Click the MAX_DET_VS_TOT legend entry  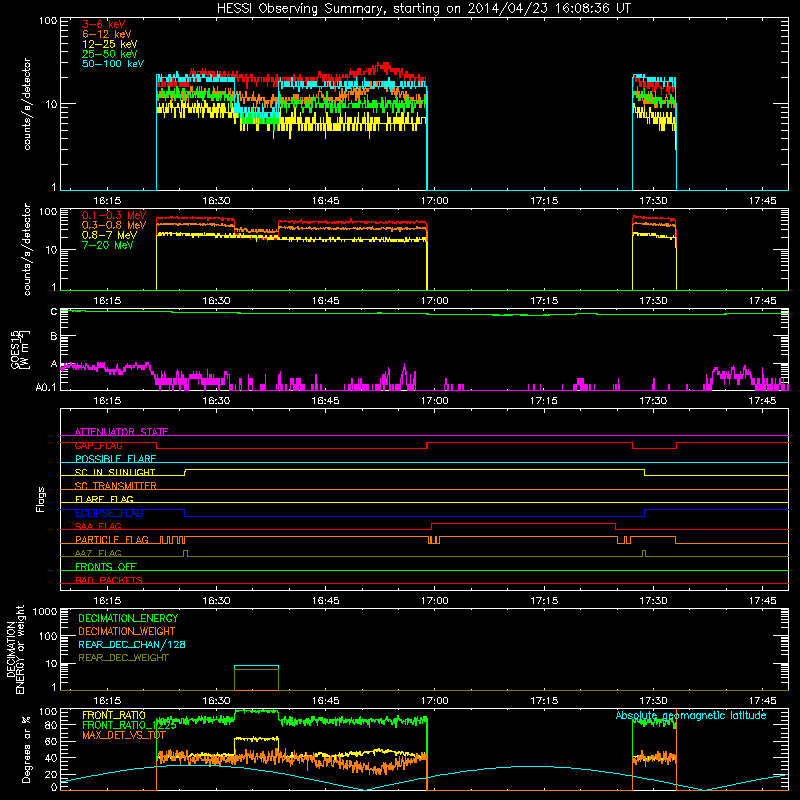(x=124, y=735)
